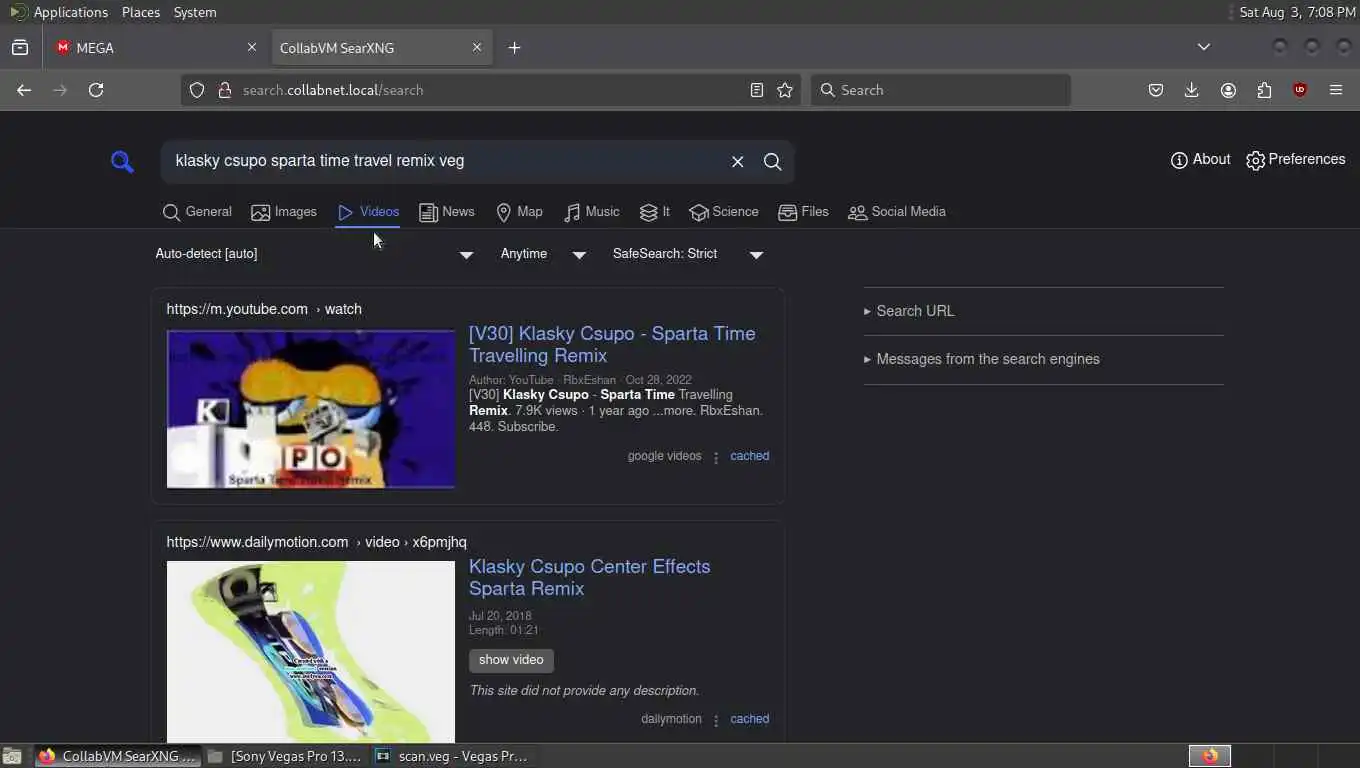Open the uBlock Origin extension icon
Viewport: 1360px width, 768px height.
1300,90
